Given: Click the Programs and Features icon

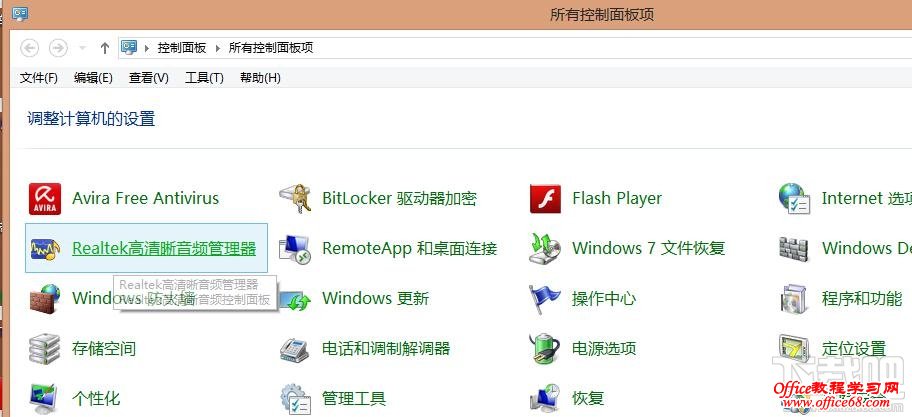Looking at the screenshot, I should point(794,299).
